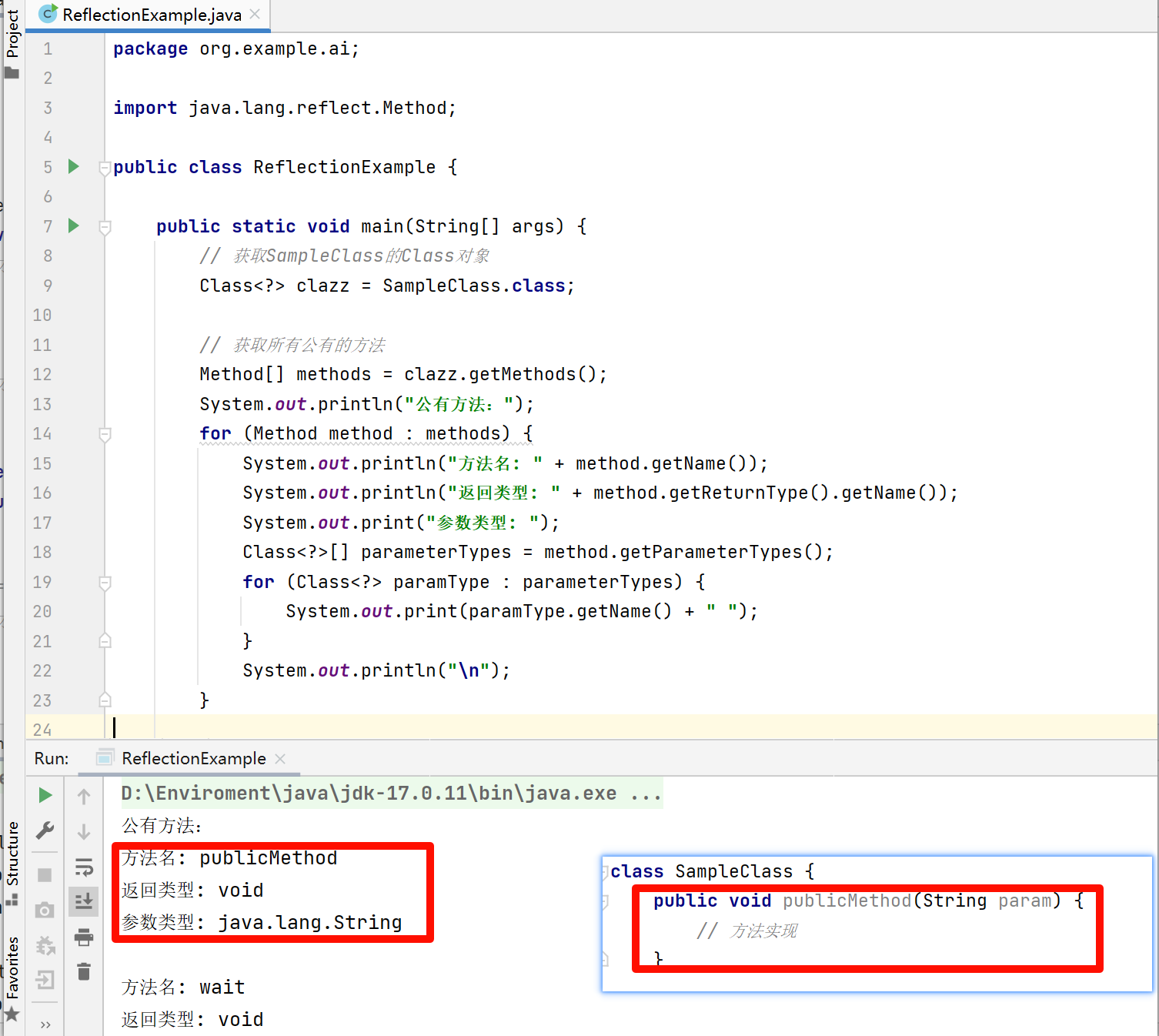
Task: Open the Favorites tool window tab
Action: coord(12,967)
